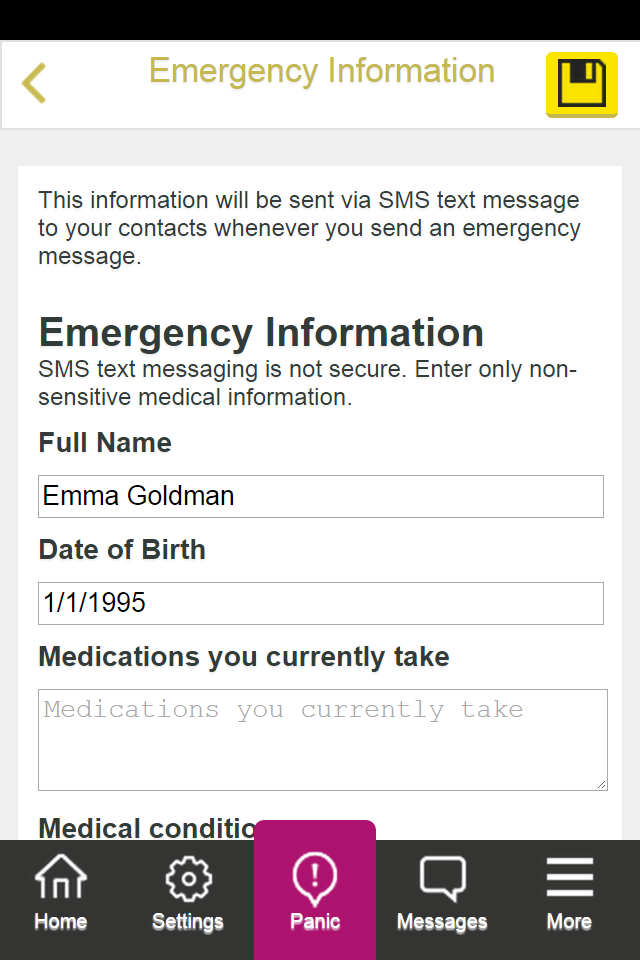Click the medications textarea resize handle
The width and height of the screenshot is (640, 960).
click(600, 783)
